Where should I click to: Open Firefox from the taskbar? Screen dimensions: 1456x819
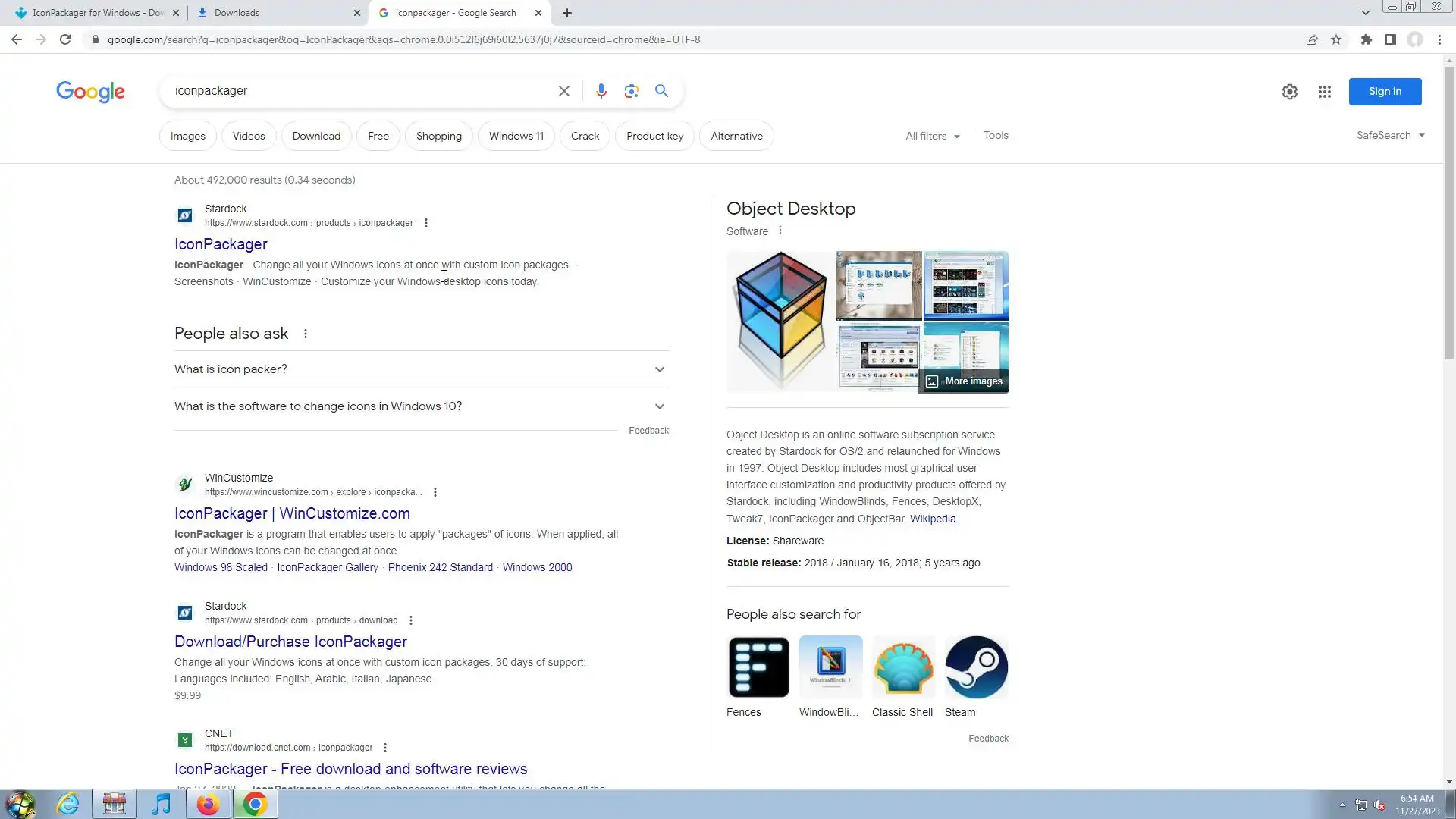coord(207,804)
